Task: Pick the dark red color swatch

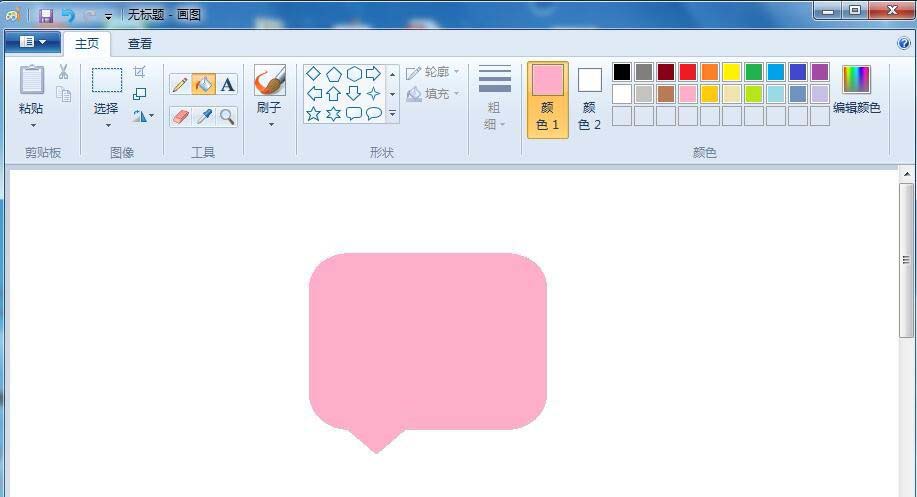Action: click(666, 72)
